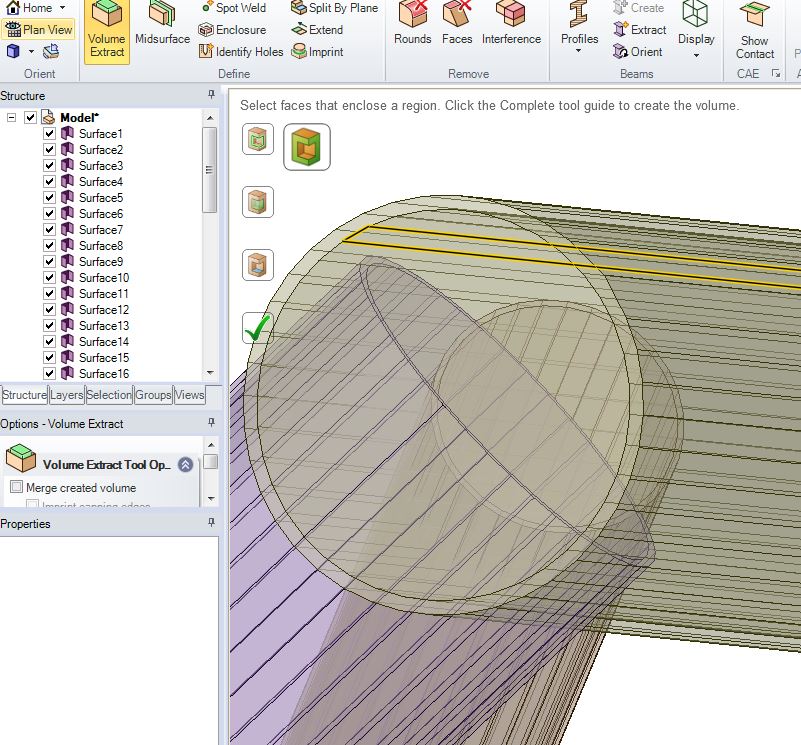
Task: Activate the Split By Plane tool
Action: [x=335, y=8]
